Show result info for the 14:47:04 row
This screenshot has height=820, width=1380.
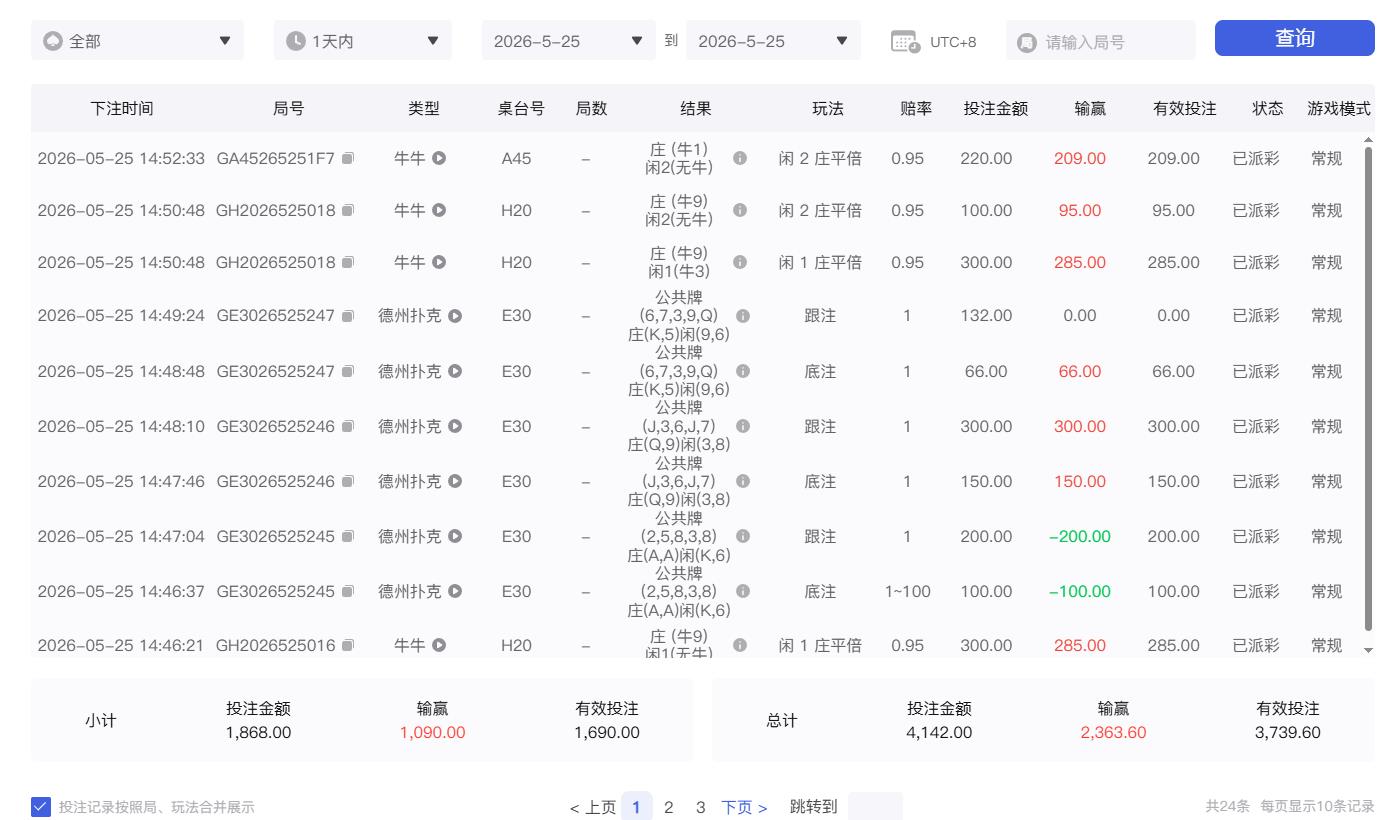coord(743,537)
